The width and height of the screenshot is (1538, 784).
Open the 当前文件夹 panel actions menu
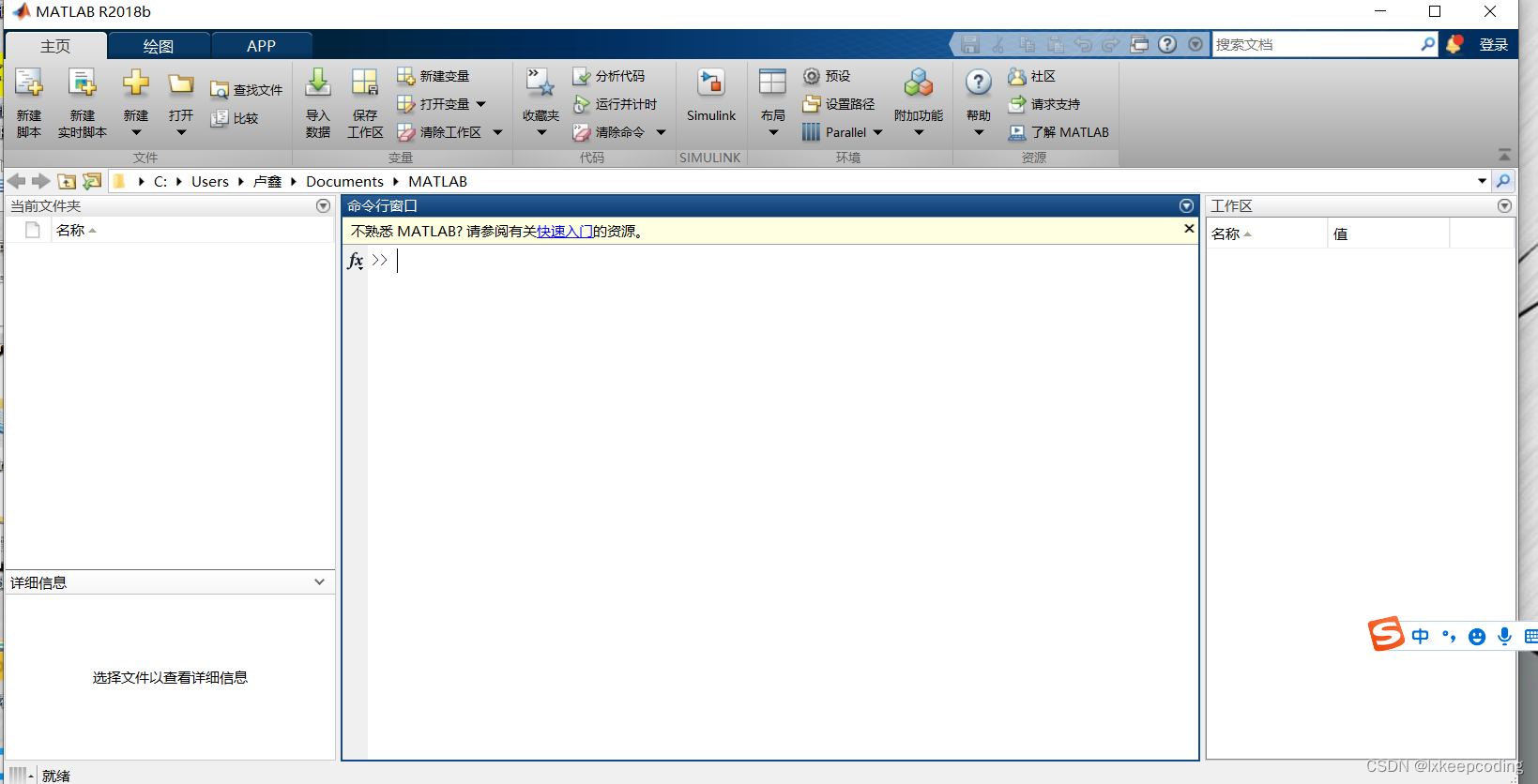point(324,205)
